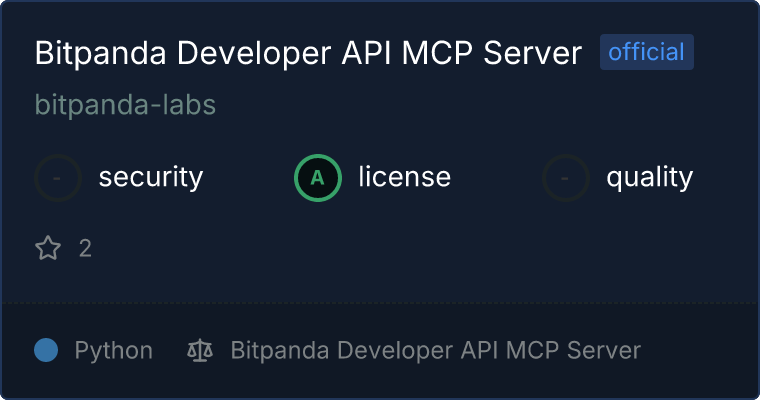Click the license label next to A badge
The image size is (760, 400).
(404, 178)
